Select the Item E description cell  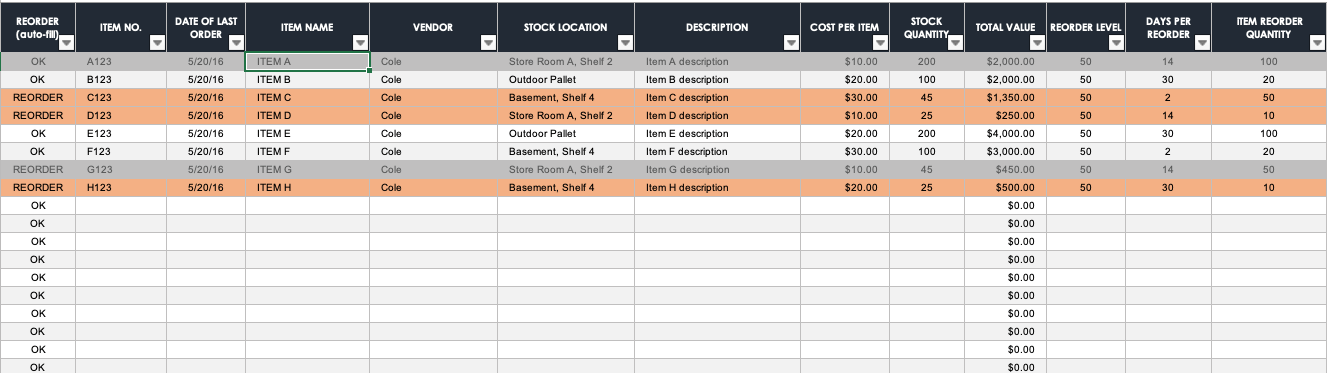[x=717, y=133]
